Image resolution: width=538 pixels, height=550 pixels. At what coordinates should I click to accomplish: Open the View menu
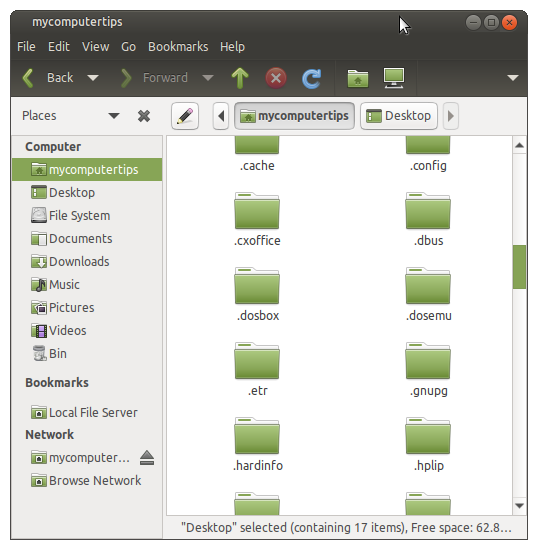pyautogui.click(x=95, y=47)
